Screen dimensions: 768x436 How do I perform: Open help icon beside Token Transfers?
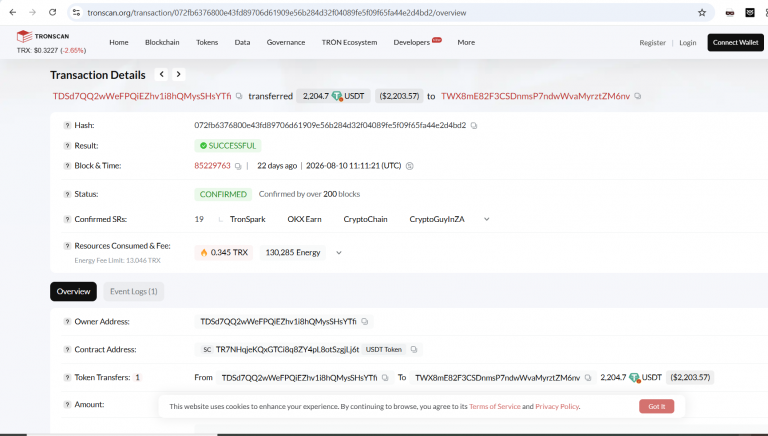coord(67,377)
